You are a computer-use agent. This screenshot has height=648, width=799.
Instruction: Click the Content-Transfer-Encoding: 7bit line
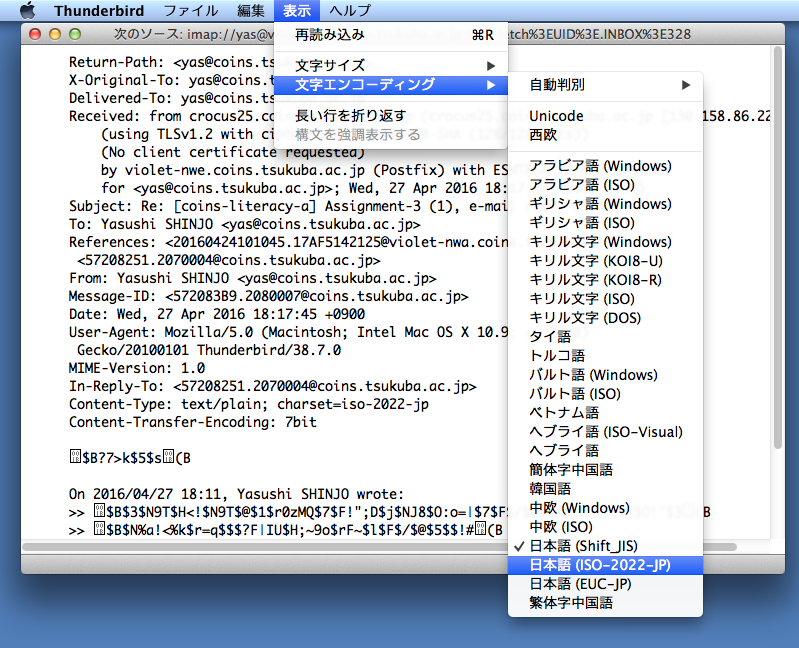[x=193, y=422]
